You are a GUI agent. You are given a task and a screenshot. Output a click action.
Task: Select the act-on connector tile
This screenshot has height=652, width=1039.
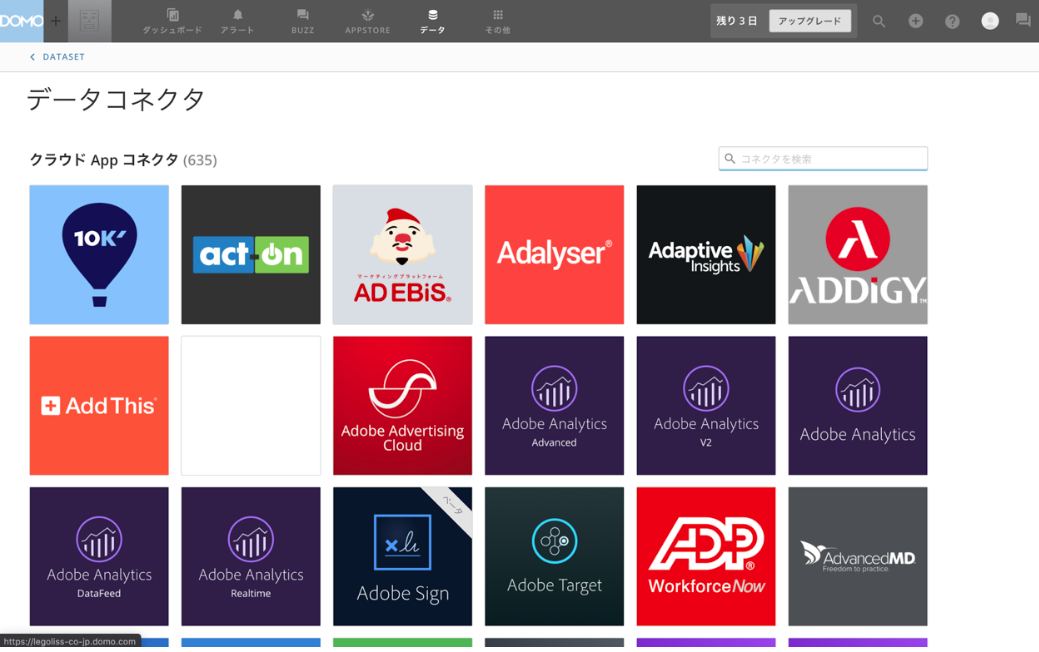(251, 254)
